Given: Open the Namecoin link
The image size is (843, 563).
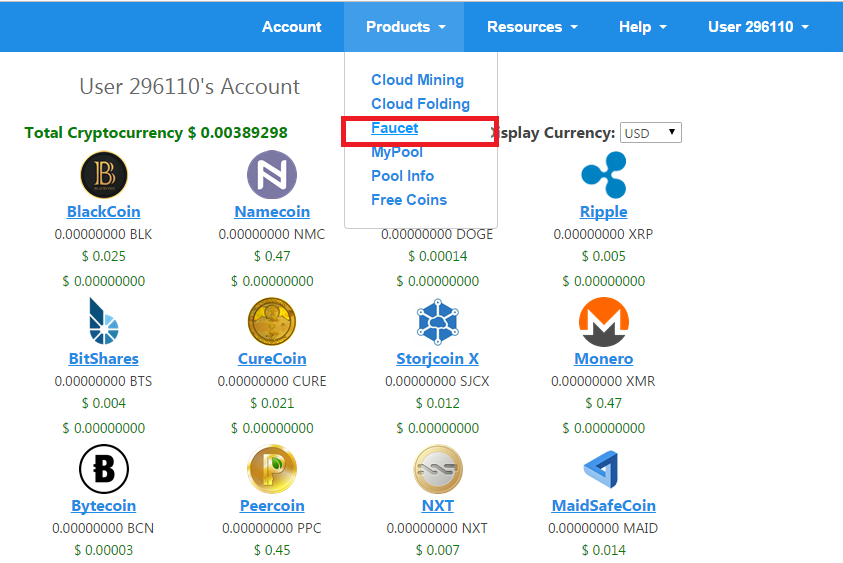Looking at the screenshot, I should click(272, 211).
